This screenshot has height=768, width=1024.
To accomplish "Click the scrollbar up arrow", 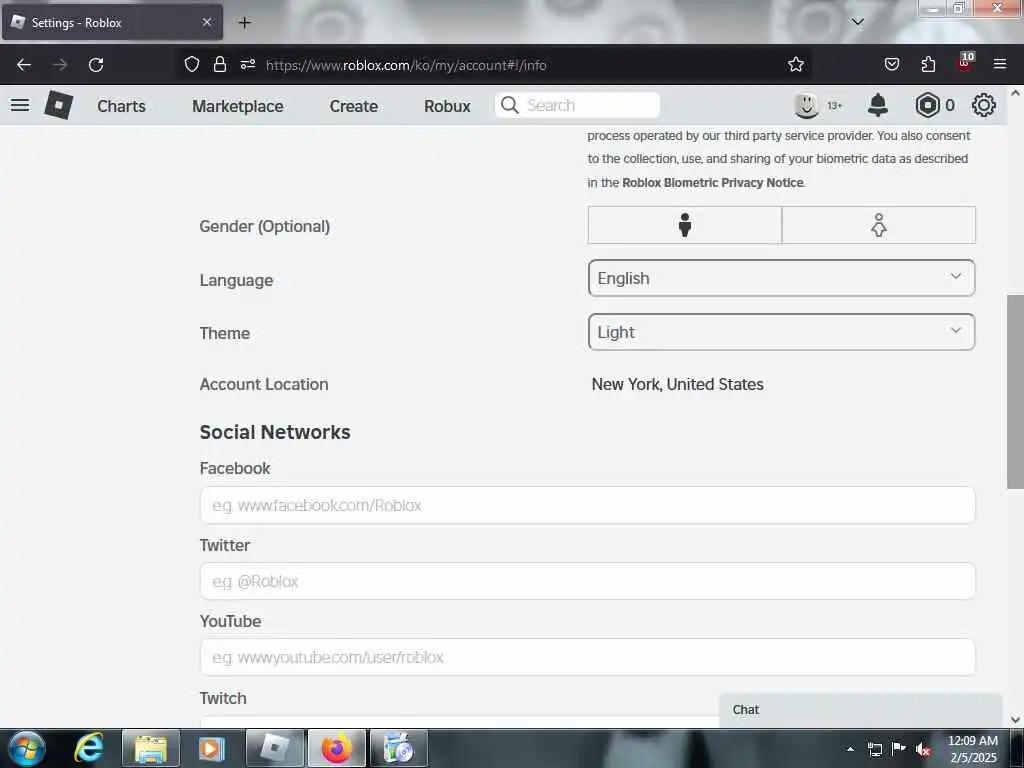I will 1015,93.
